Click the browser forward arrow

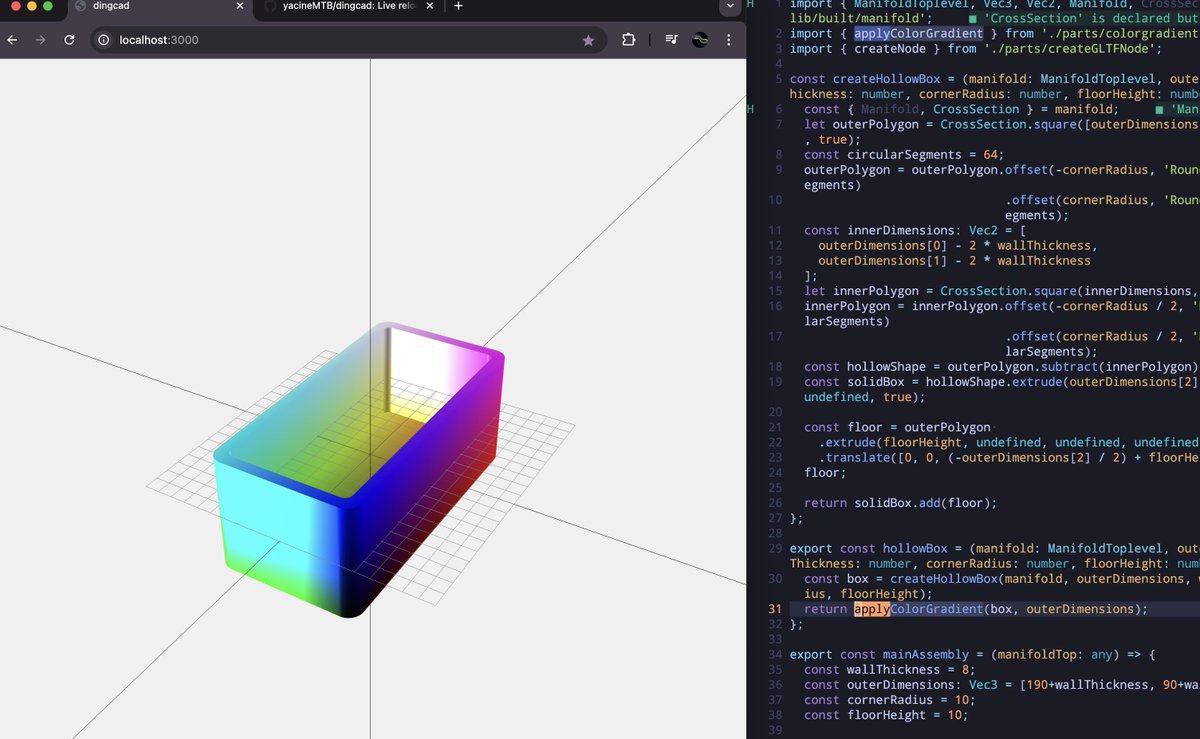pos(40,40)
